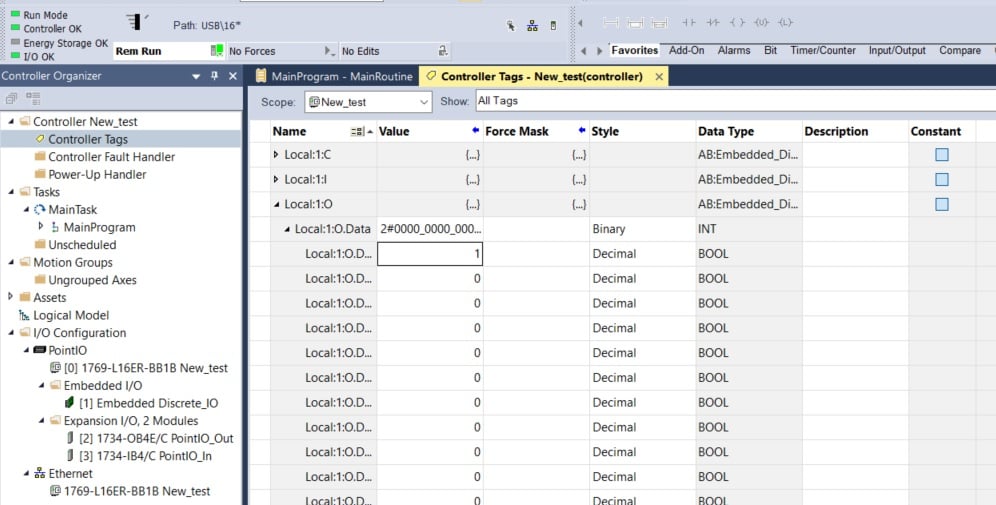The height and width of the screenshot is (505, 996).
Task: Toggle Constant checkbox for Local:1:C
Action: tap(941, 154)
